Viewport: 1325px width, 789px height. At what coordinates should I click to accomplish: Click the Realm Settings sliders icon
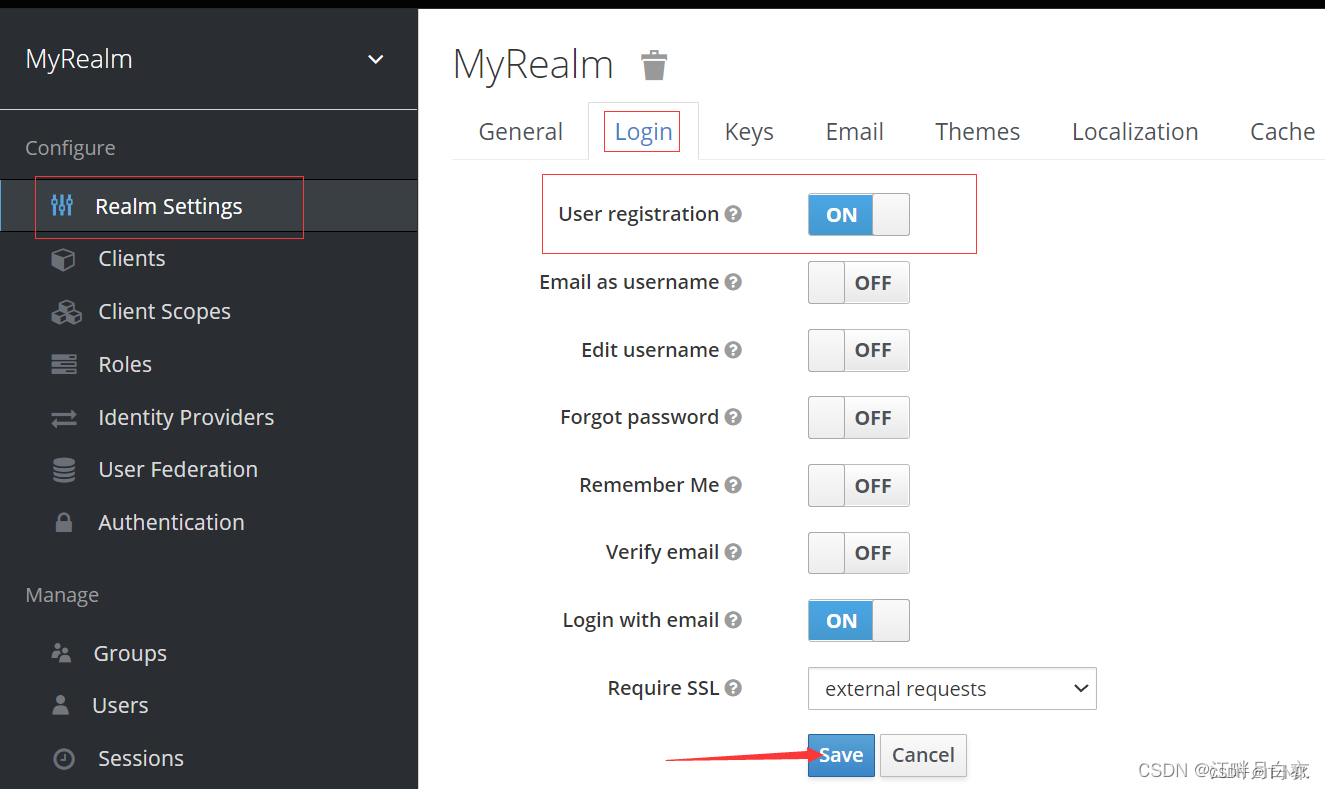pos(62,206)
